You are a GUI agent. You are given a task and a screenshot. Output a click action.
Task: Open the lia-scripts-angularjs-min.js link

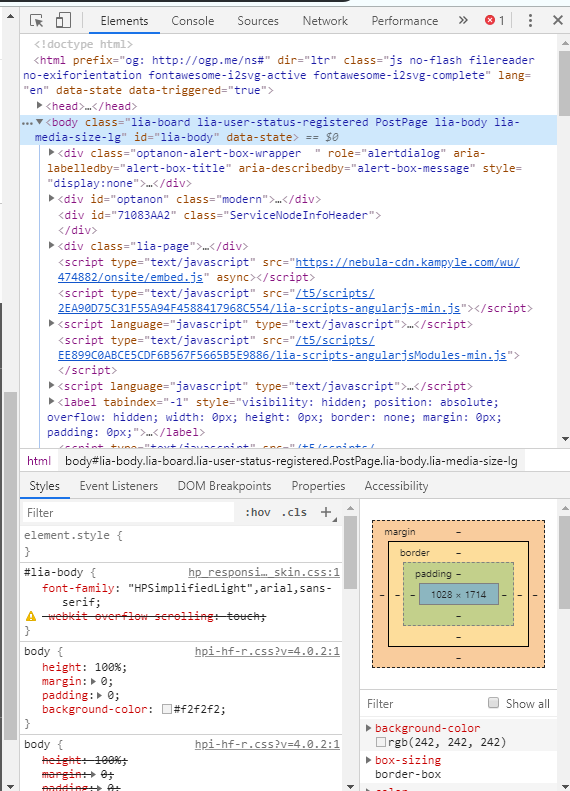(x=259, y=301)
